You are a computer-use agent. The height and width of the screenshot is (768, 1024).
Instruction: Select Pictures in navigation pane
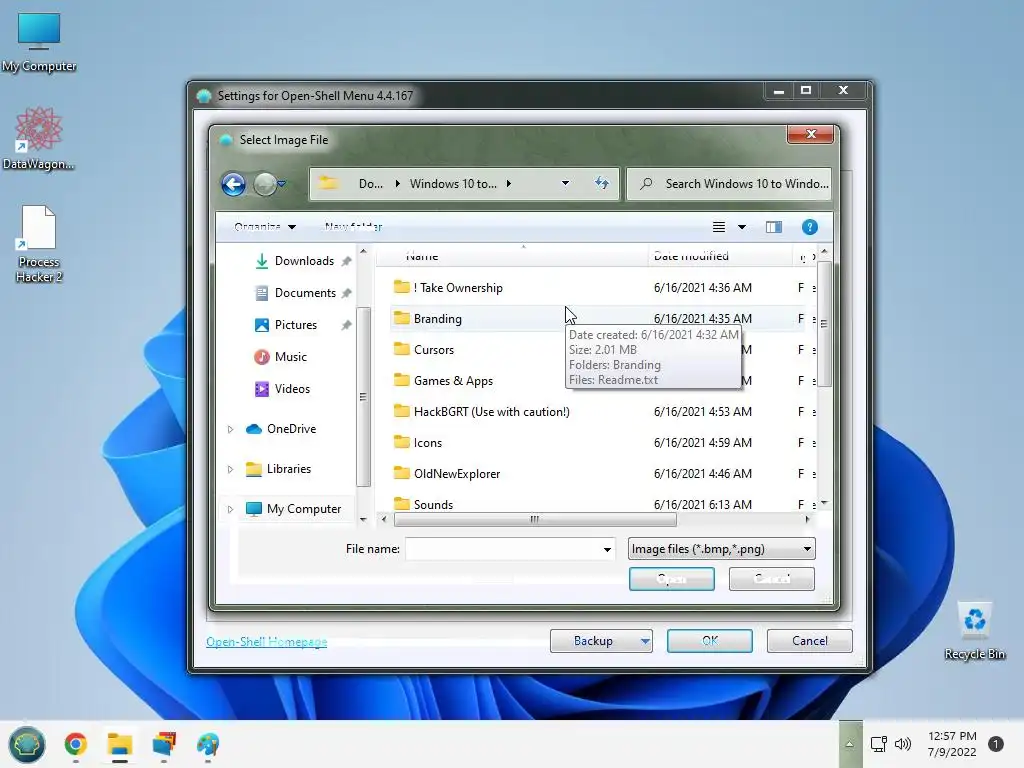pyautogui.click(x=295, y=325)
